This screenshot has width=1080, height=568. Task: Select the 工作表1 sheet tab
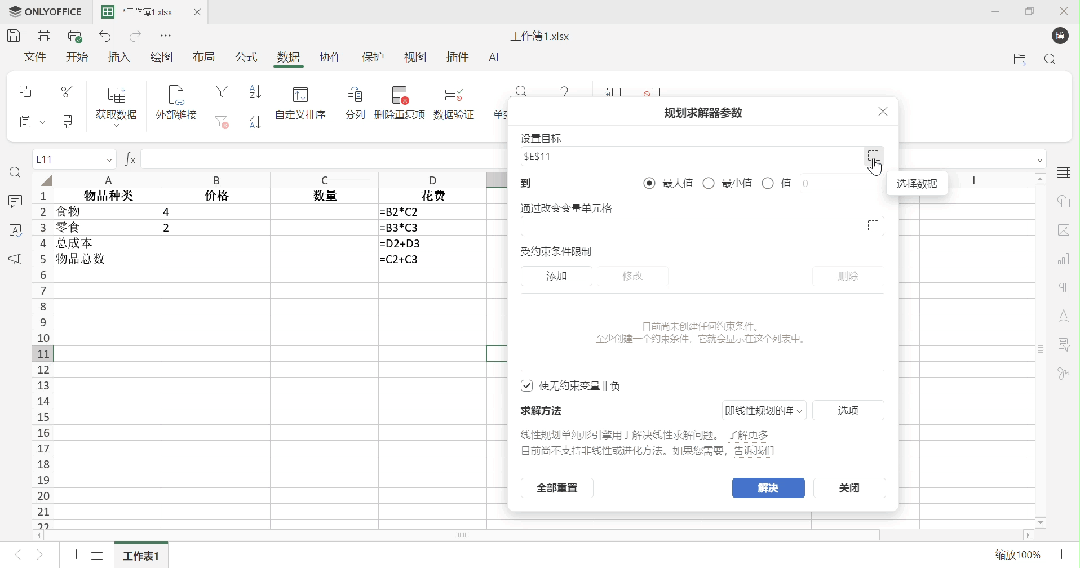tap(141, 556)
